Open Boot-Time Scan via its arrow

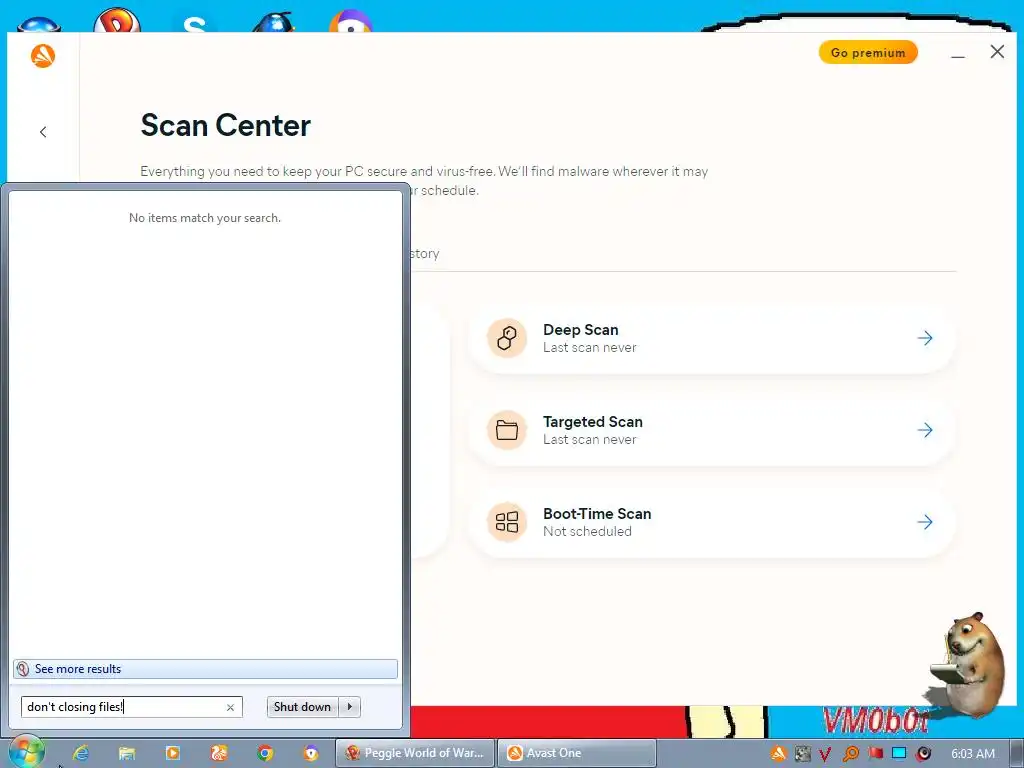click(x=925, y=522)
